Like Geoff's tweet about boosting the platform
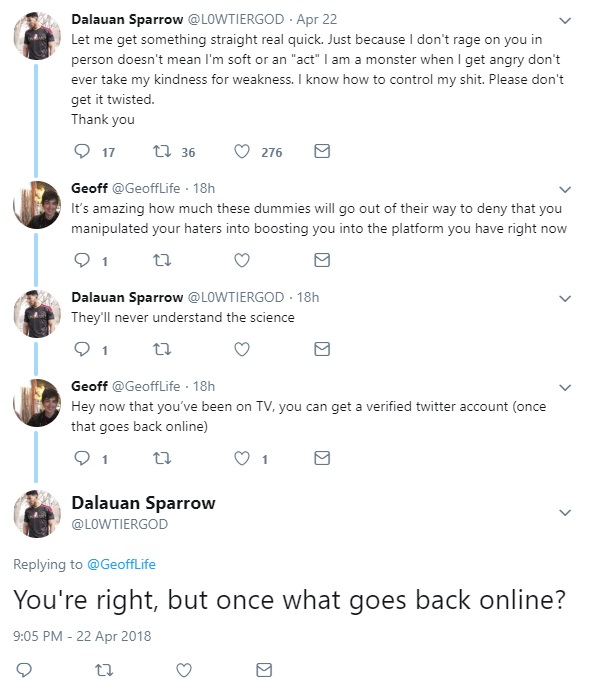Viewport: 603px width, 690px height. 242,261
